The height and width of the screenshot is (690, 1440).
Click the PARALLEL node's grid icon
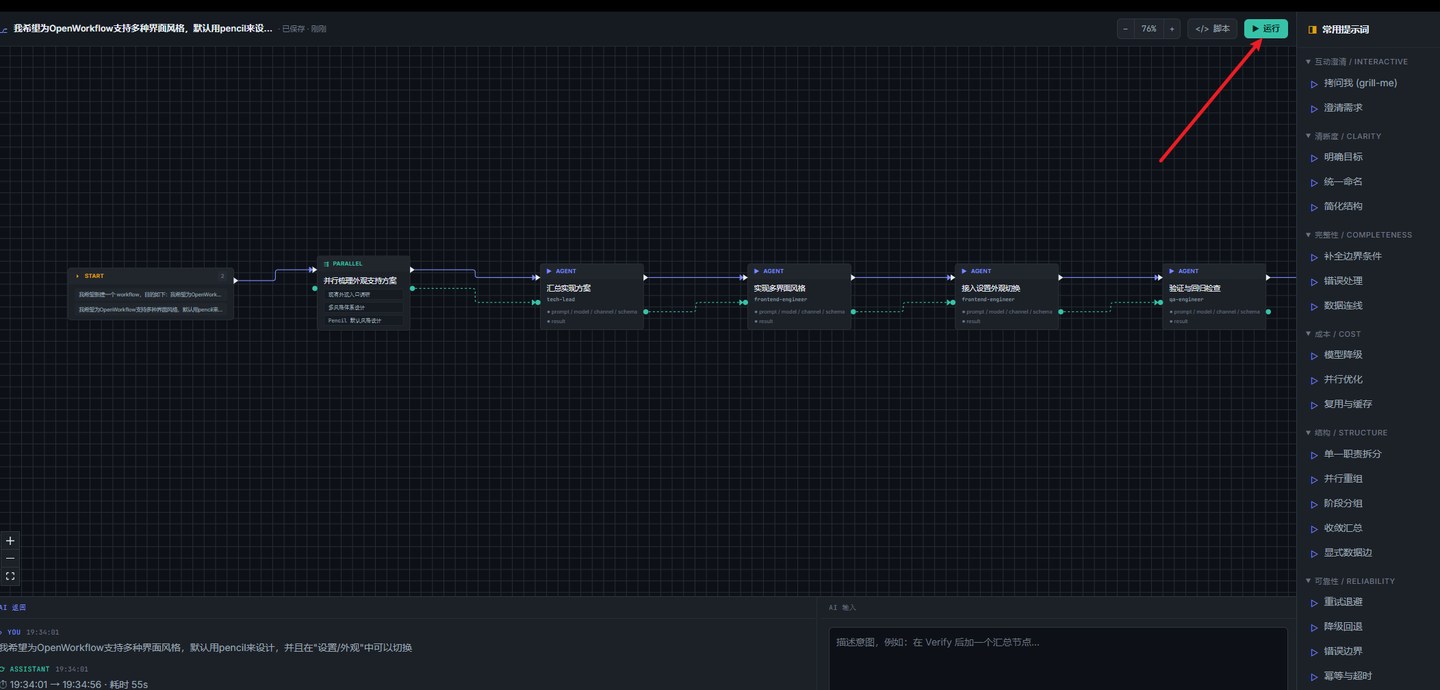(x=326, y=264)
